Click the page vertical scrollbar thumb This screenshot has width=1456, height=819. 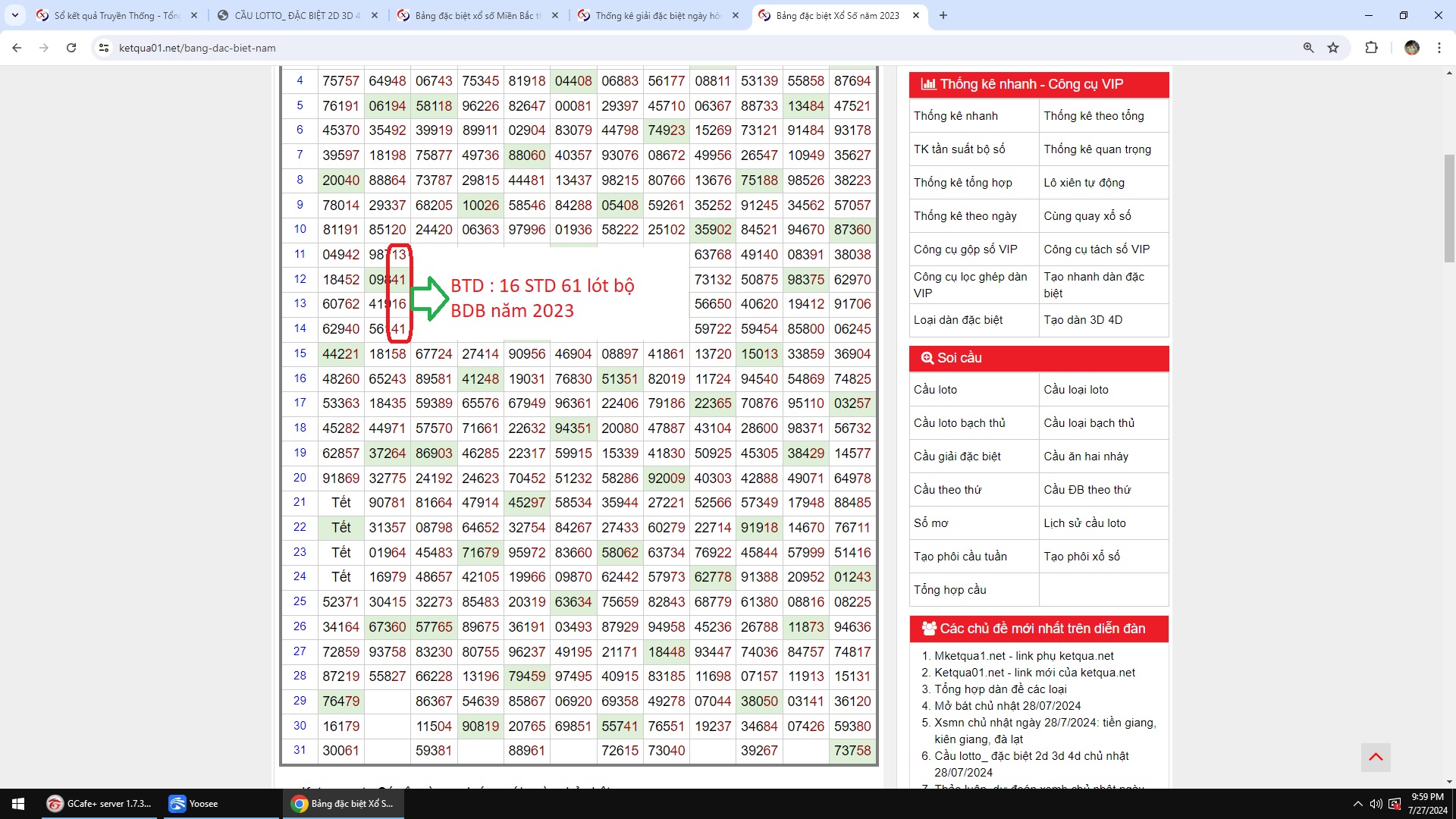[1449, 209]
